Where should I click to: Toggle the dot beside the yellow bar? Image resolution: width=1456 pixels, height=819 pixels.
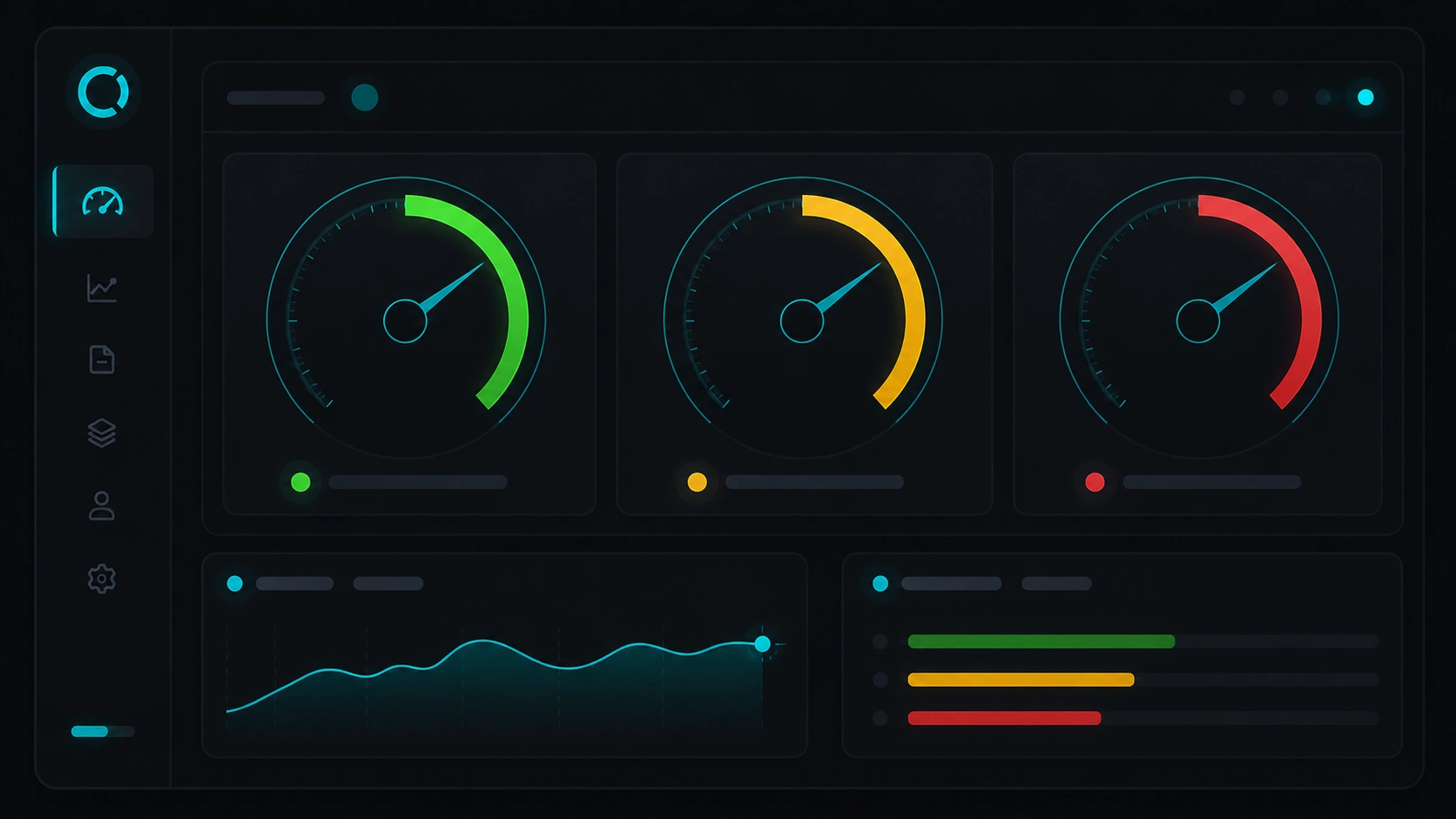(880, 680)
